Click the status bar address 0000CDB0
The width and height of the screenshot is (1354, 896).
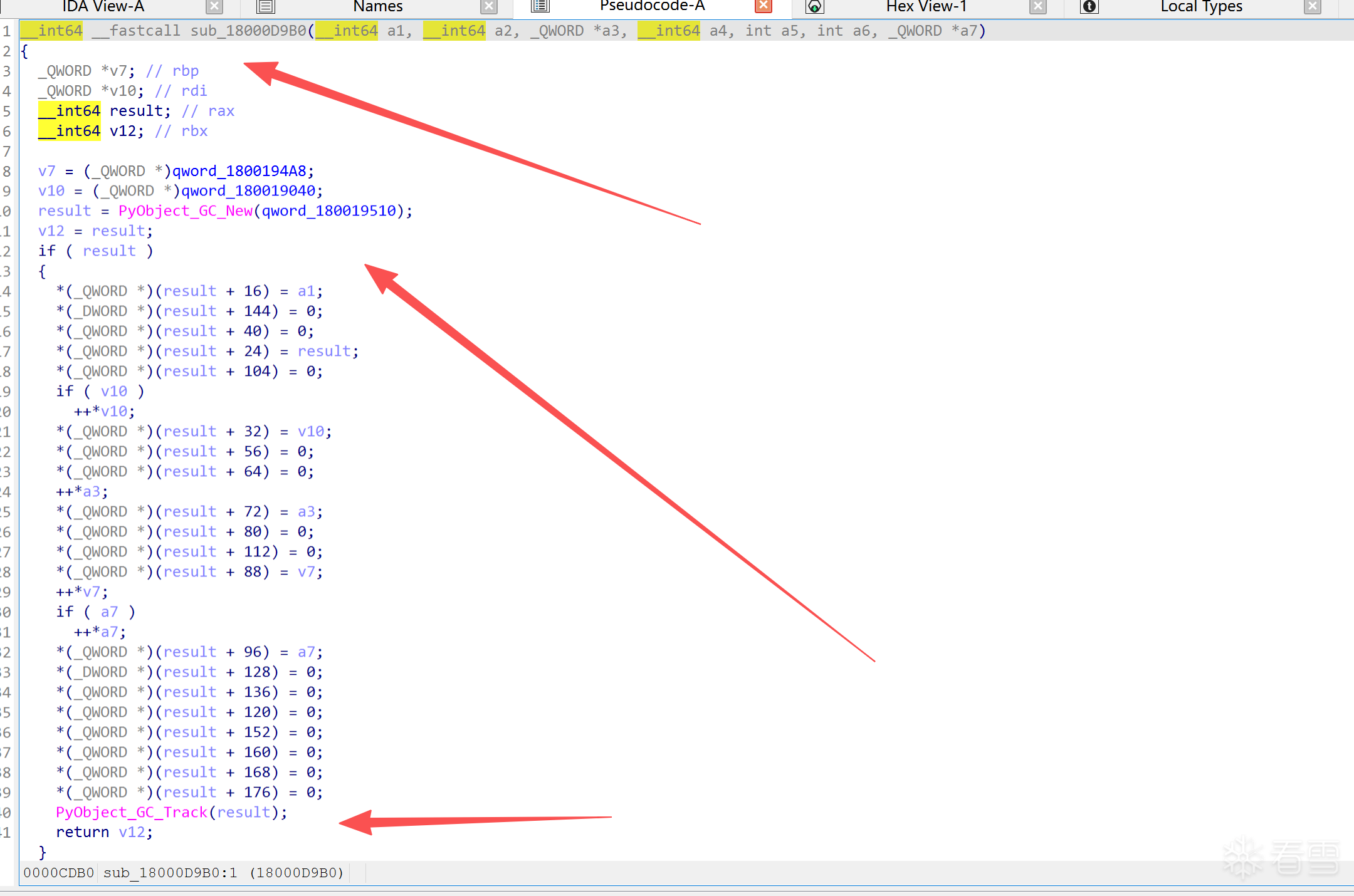tap(58, 873)
